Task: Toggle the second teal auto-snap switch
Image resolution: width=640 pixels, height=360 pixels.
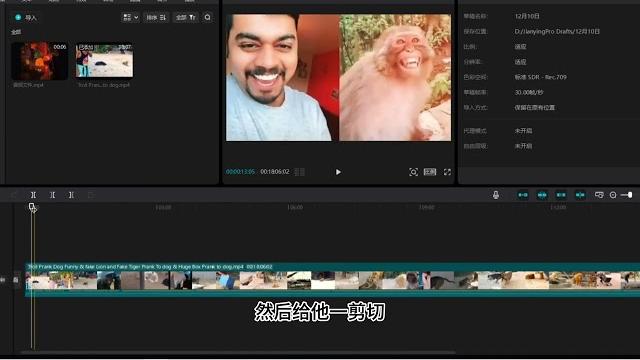Action: point(542,195)
